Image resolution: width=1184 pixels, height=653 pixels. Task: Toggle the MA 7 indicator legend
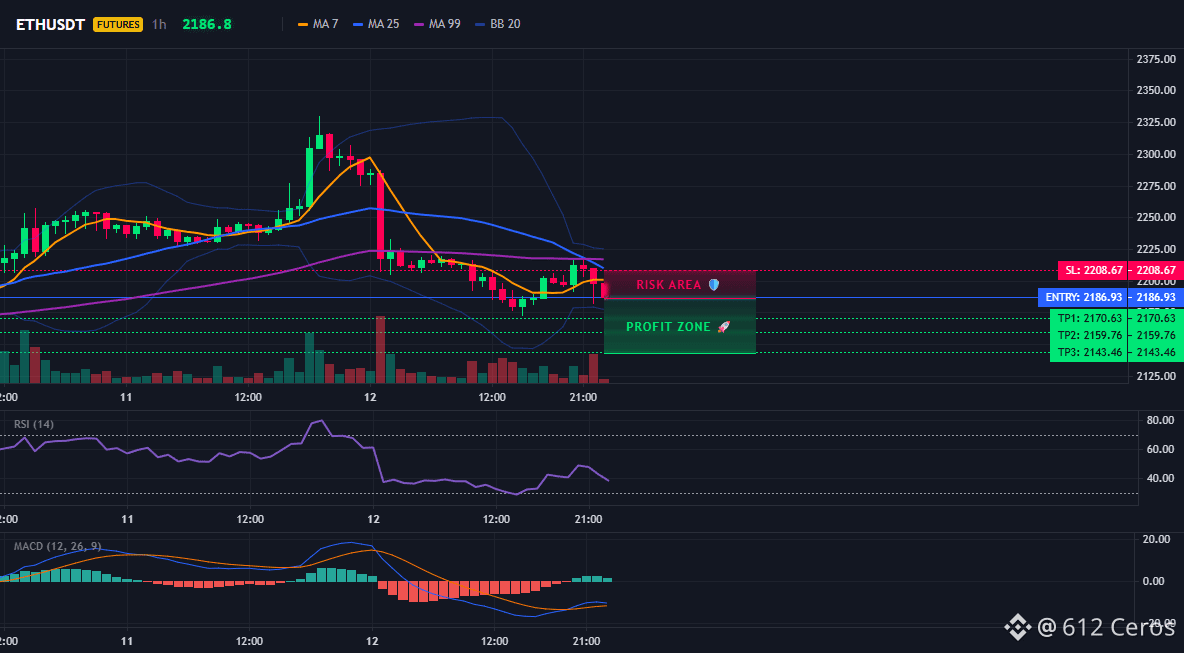click(x=318, y=24)
